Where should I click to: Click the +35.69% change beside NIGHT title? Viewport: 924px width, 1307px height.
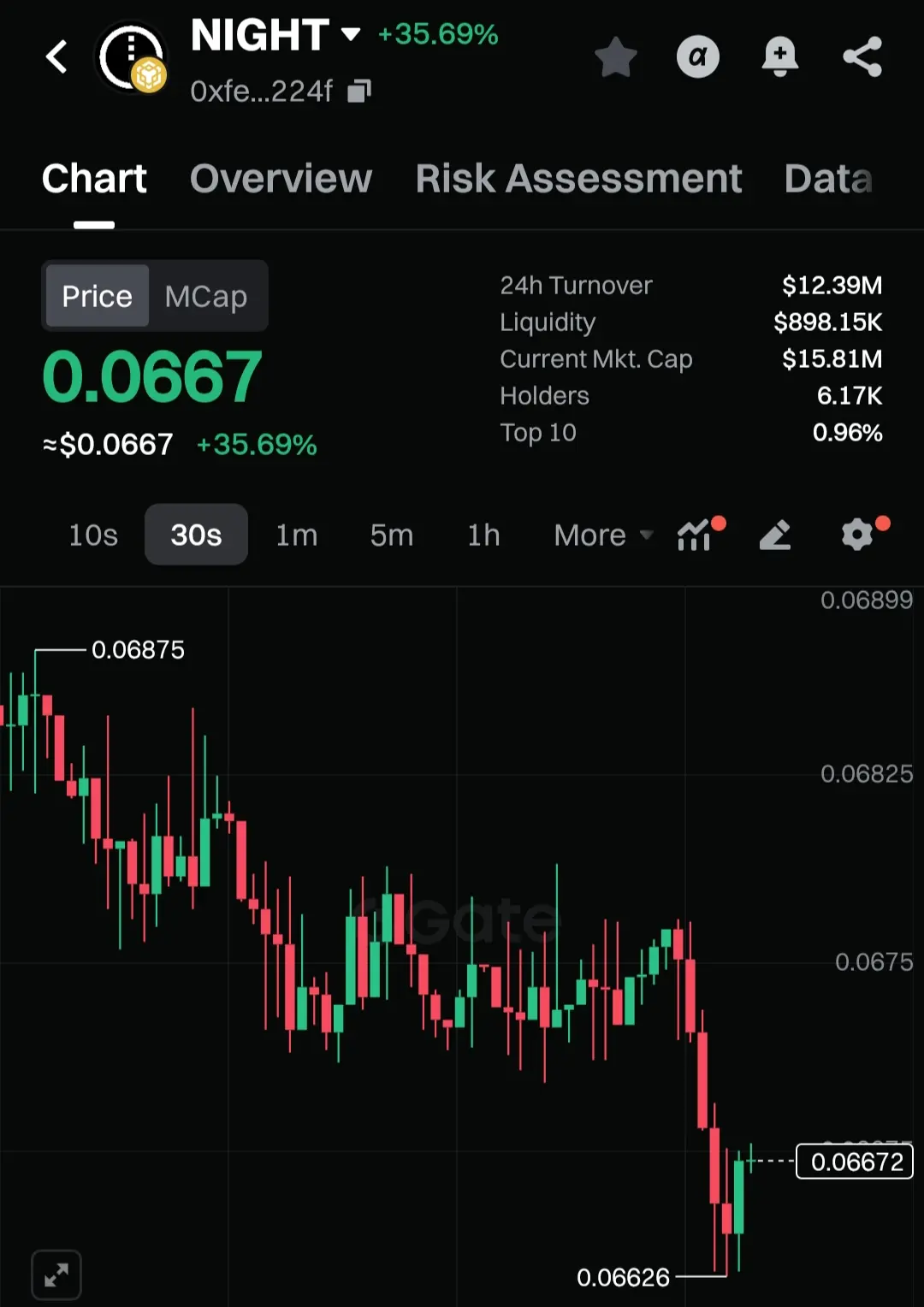pos(438,34)
